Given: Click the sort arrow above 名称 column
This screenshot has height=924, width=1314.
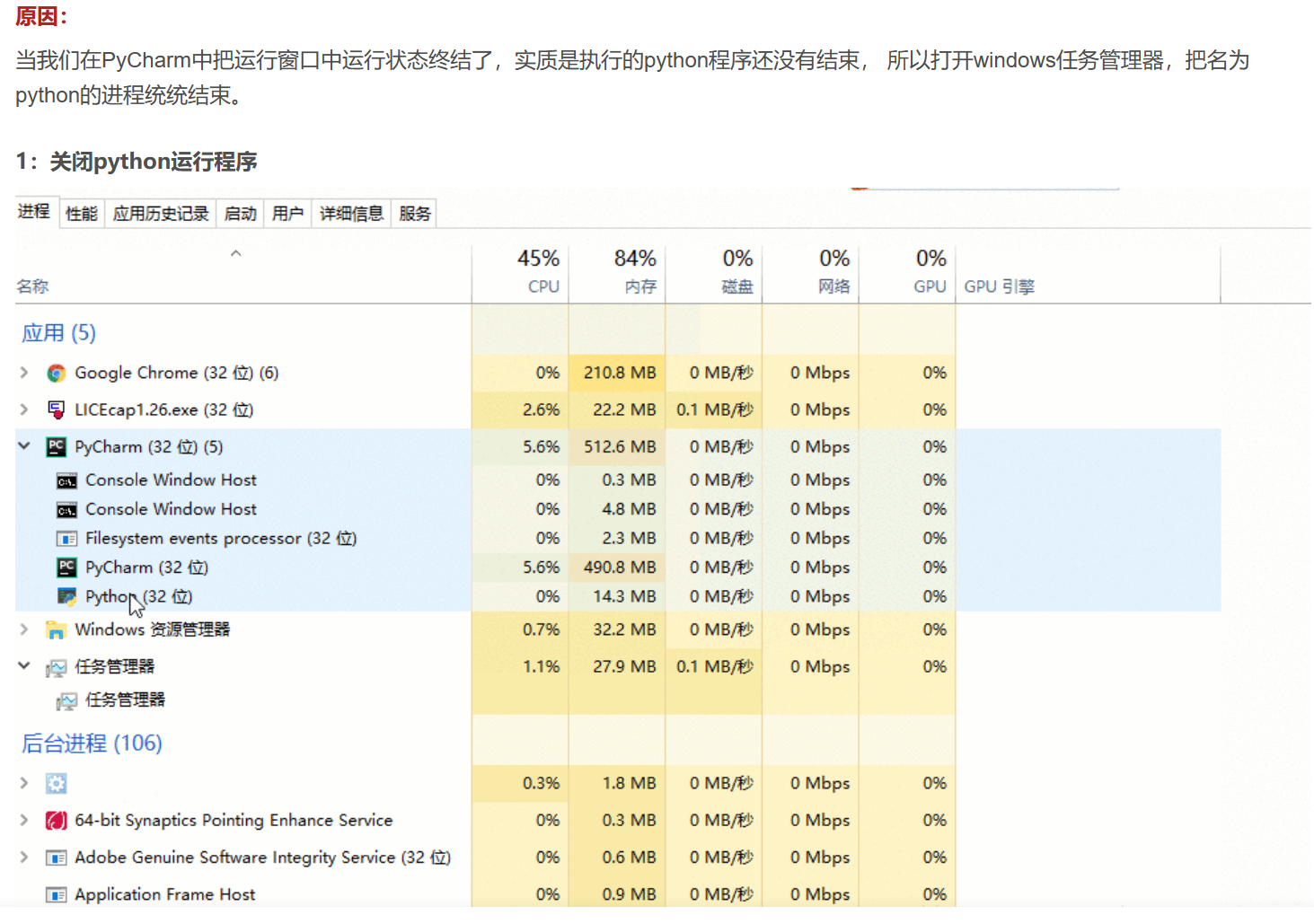Looking at the screenshot, I should [236, 253].
